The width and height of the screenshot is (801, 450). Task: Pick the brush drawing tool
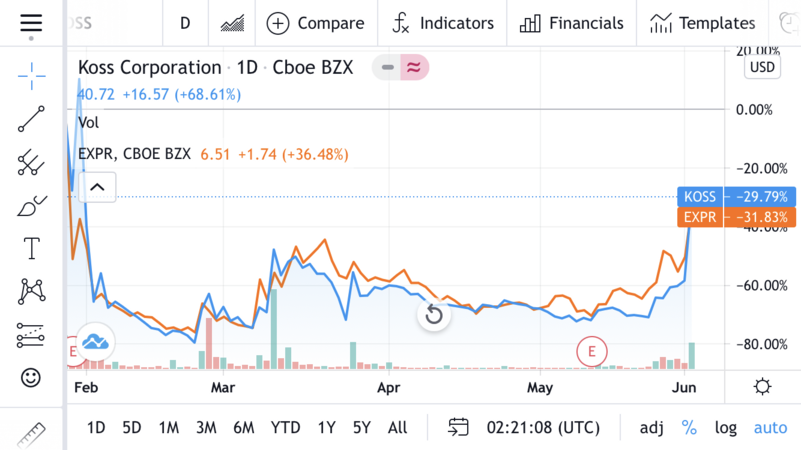pyautogui.click(x=31, y=206)
